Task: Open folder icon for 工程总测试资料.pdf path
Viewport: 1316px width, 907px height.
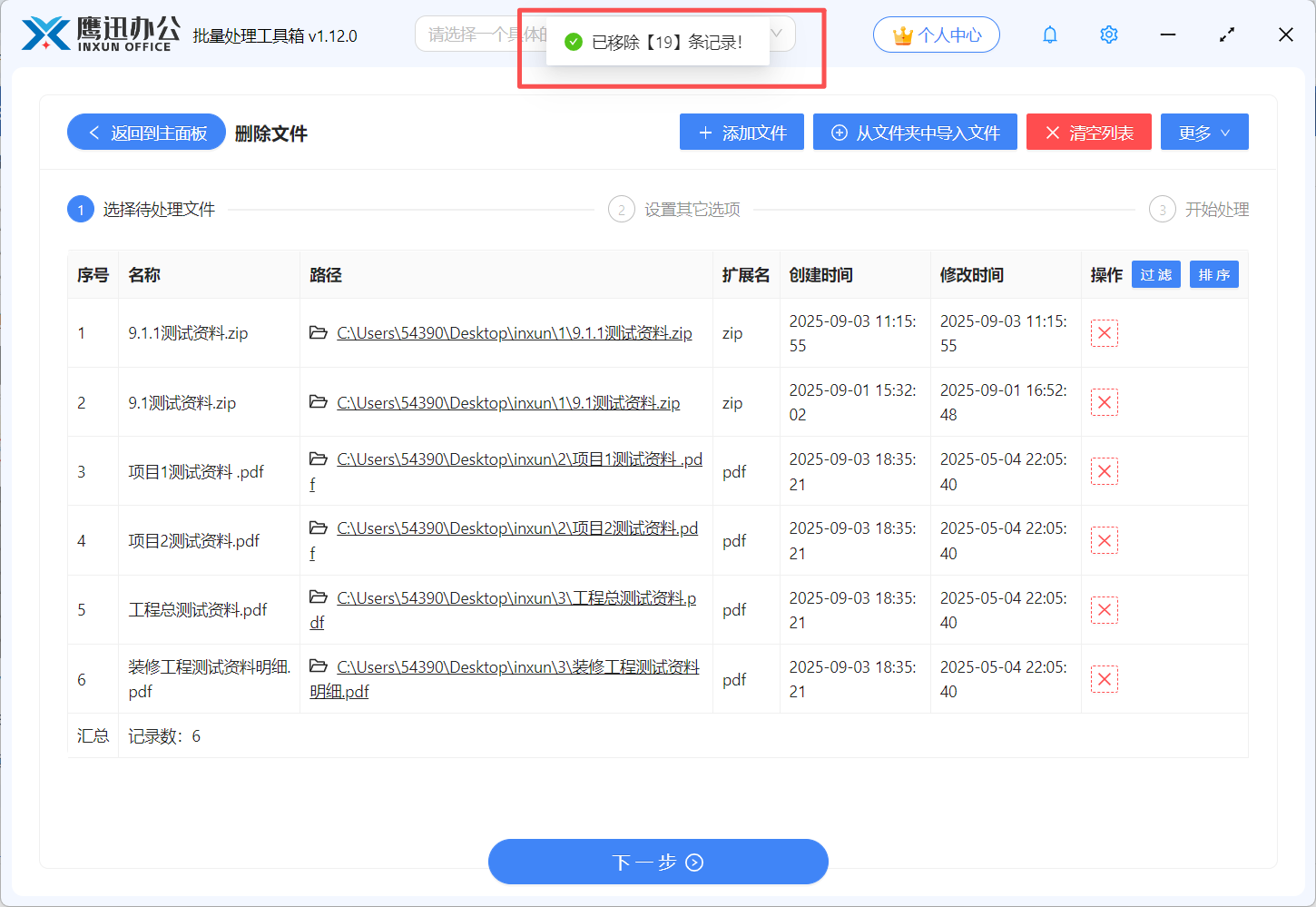Action: 319,596
